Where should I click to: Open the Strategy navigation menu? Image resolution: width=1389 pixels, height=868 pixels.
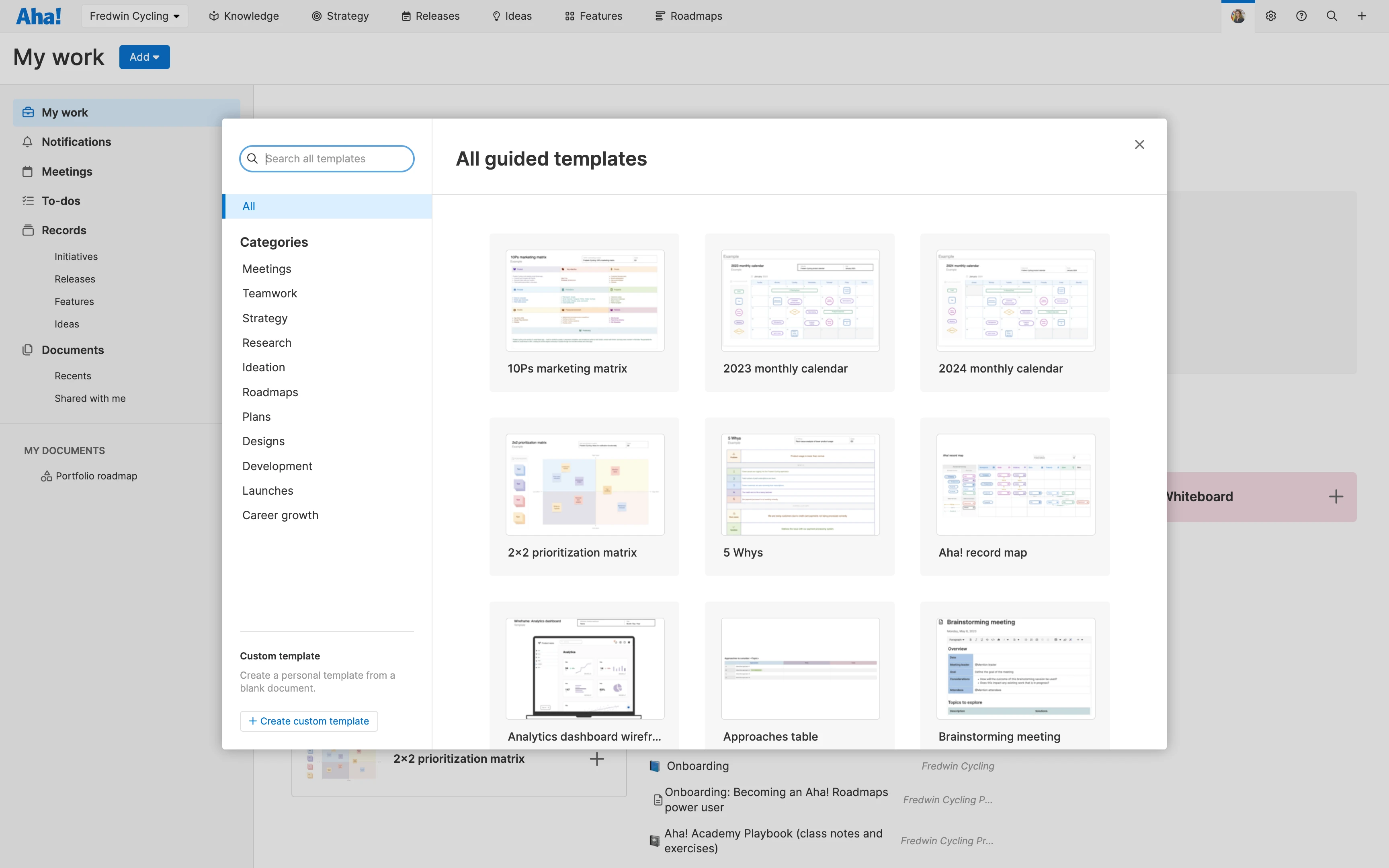(x=340, y=16)
